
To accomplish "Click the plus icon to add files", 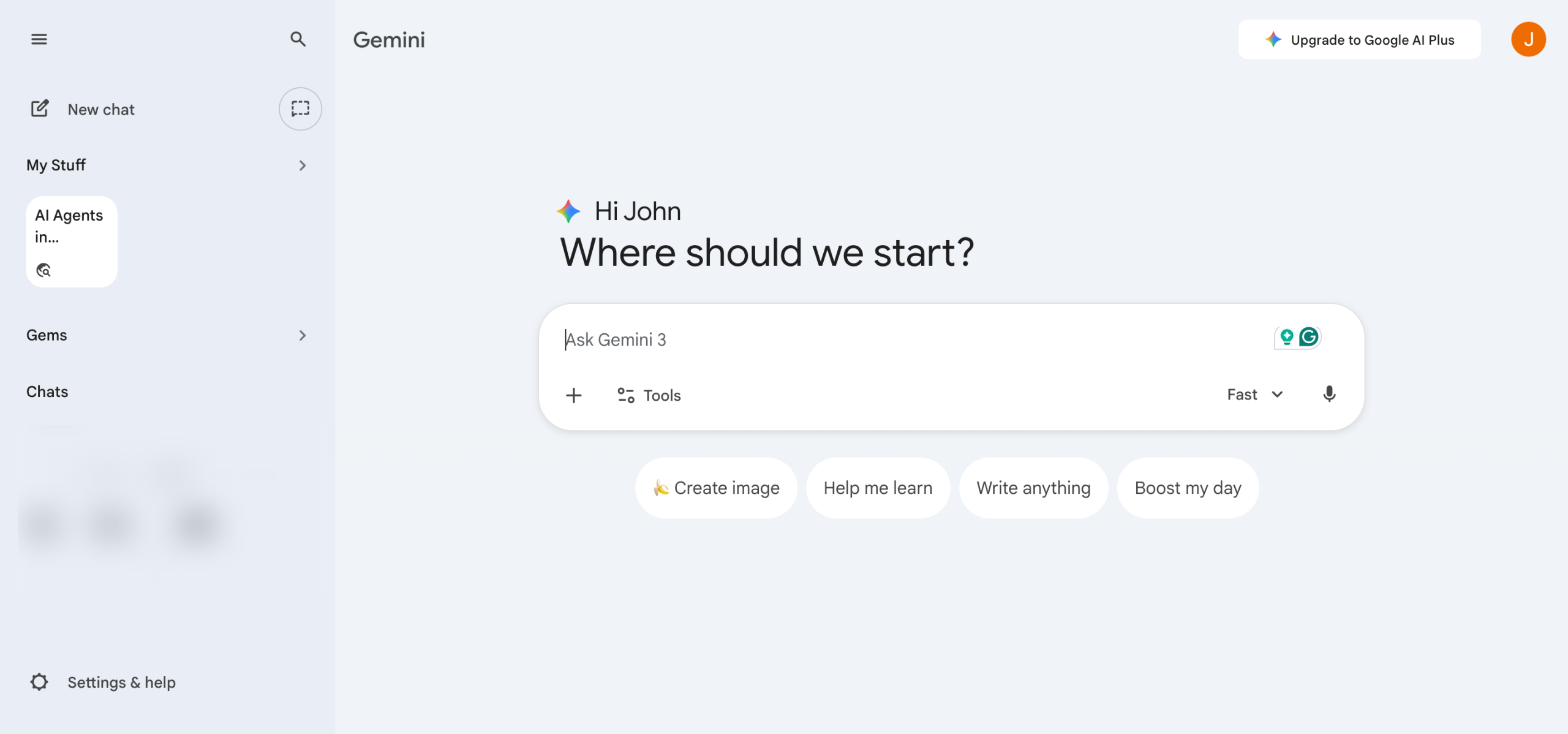I will click(573, 395).
